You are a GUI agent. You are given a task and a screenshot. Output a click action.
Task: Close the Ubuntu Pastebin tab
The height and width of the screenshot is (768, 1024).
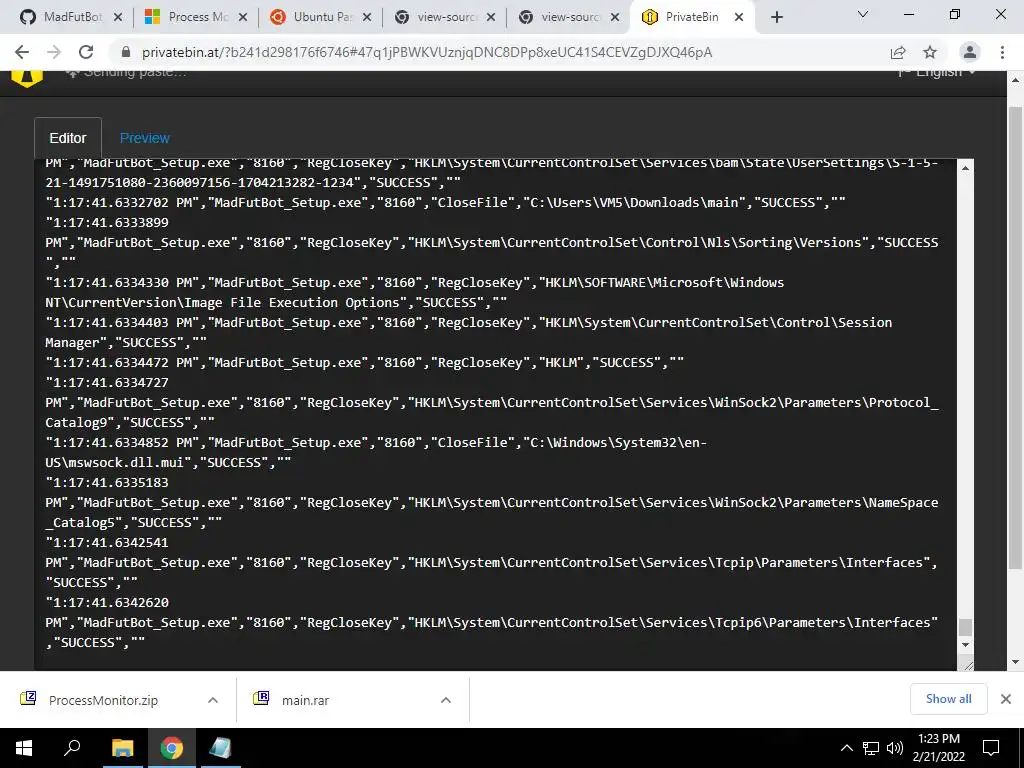pyautogui.click(x=366, y=17)
